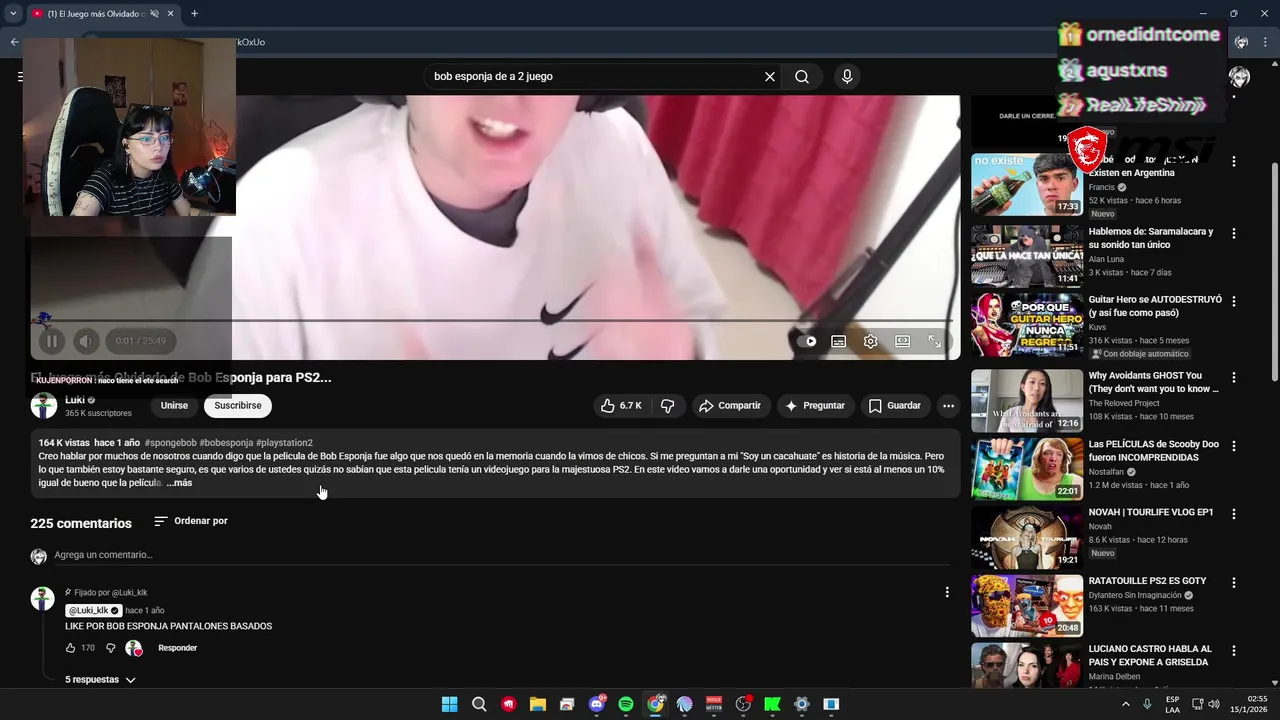Open a new browser tab with plus
The width and height of the screenshot is (1280, 720).
click(194, 14)
